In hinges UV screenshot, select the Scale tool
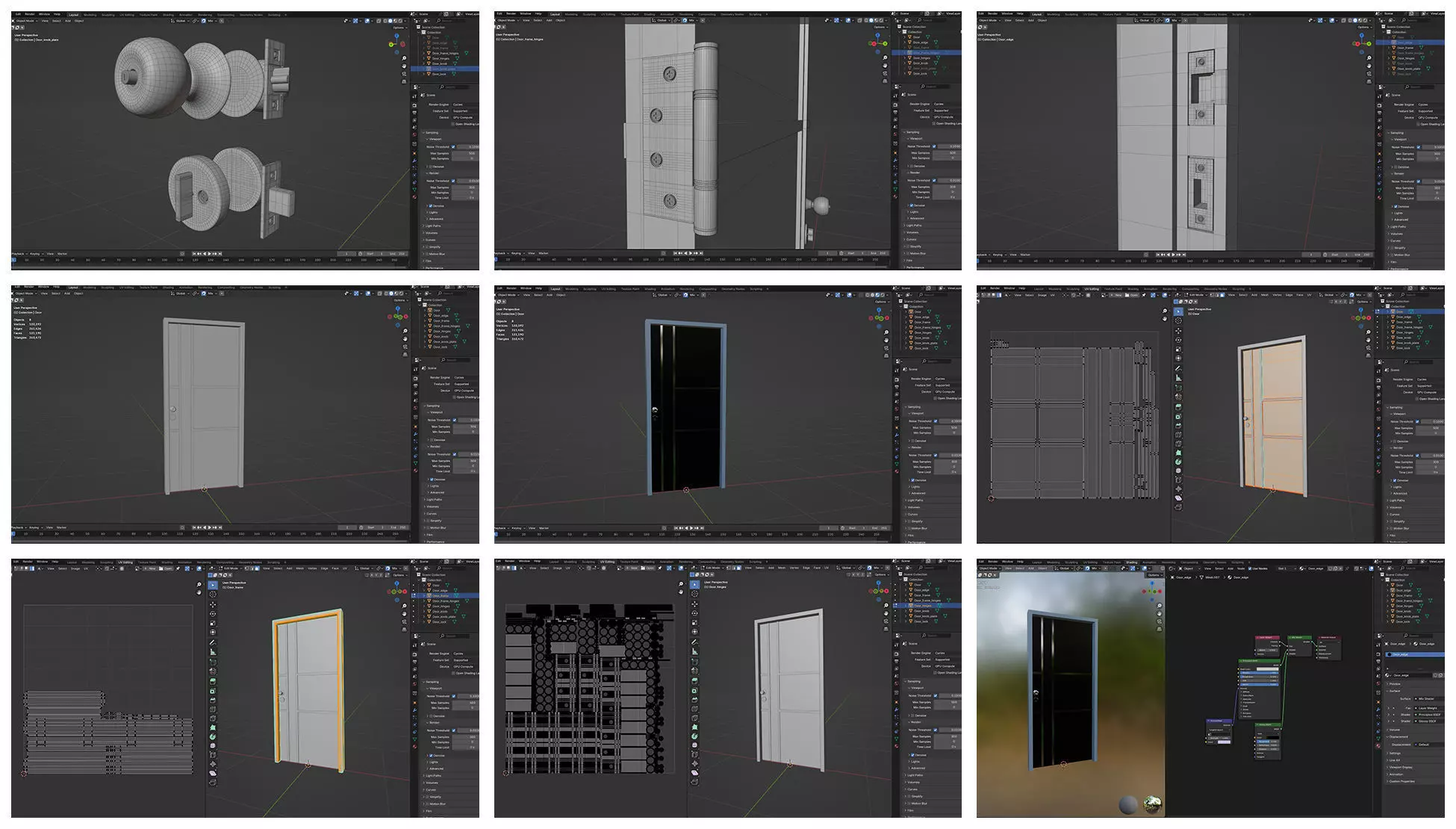Image resolution: width=1456 pixels, height=829 pixels. [x=694, y=622]
